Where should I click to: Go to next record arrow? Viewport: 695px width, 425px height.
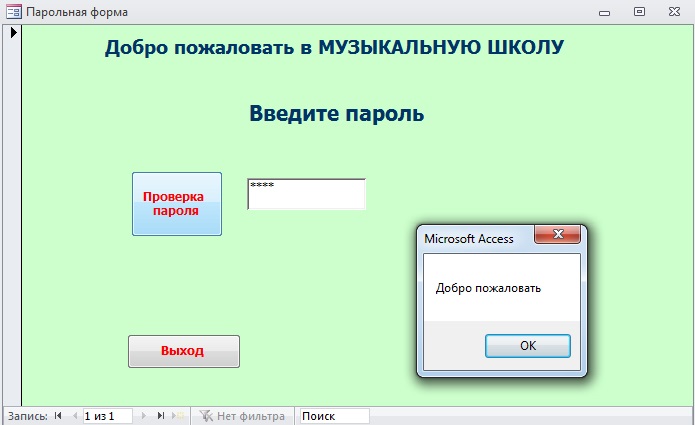(144, 416)
